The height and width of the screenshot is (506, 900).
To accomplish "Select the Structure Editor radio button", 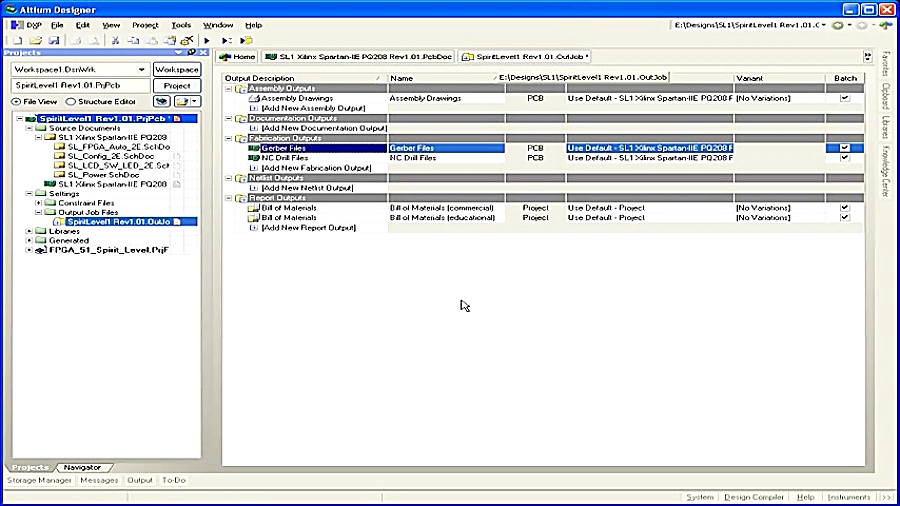I will (71, 101).
